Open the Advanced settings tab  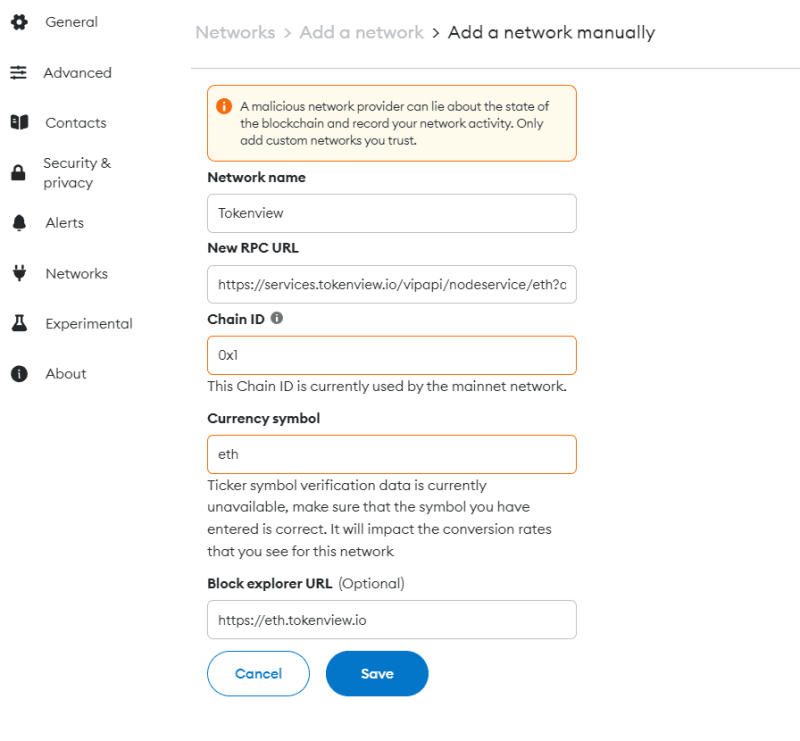tap(78, 72)
